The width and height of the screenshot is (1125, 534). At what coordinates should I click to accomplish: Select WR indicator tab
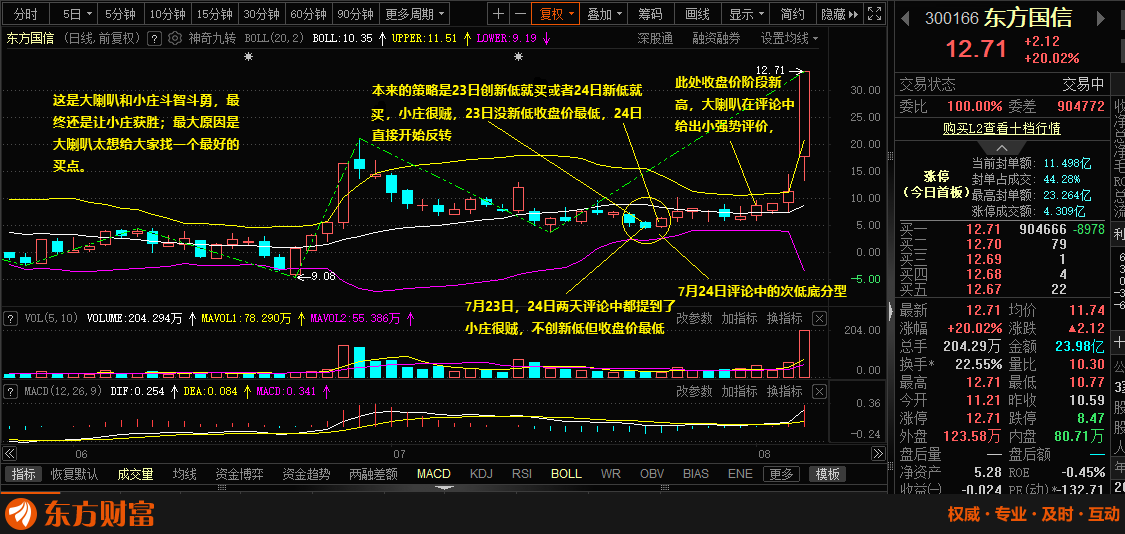611,474
